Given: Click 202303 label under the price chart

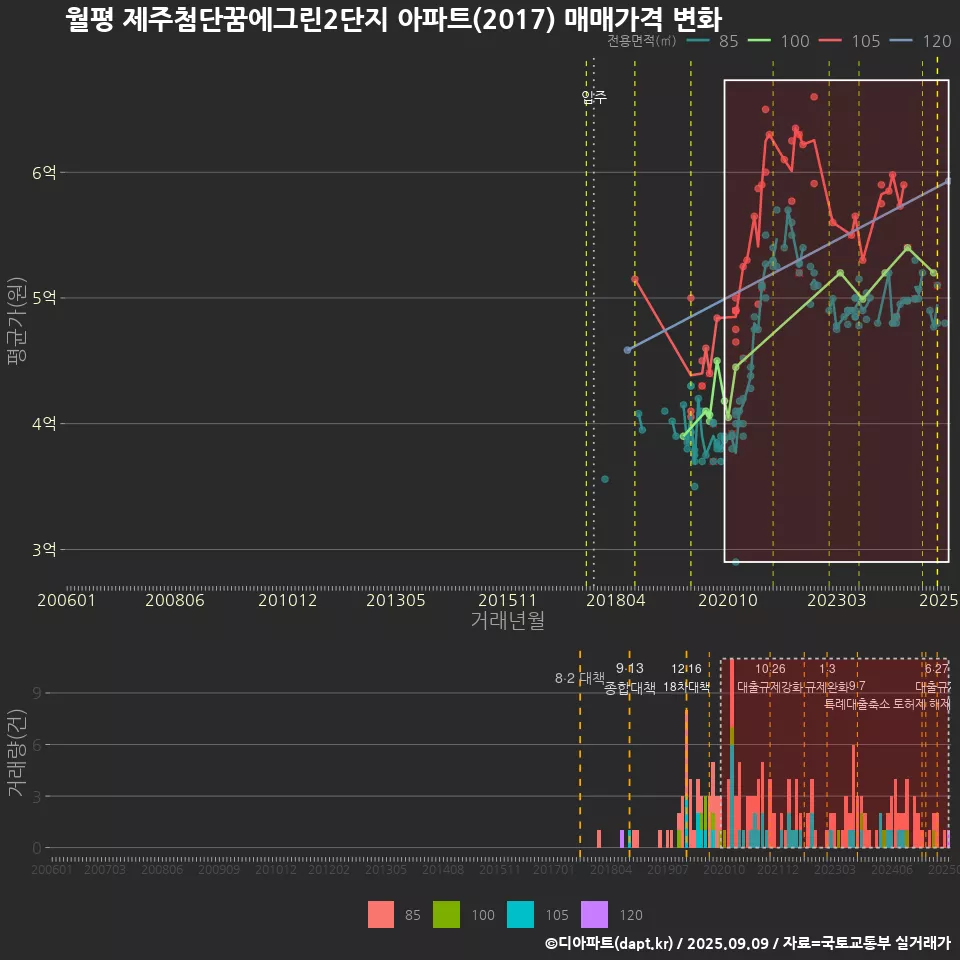Looking at the screenshot, I should pos(836,600).
